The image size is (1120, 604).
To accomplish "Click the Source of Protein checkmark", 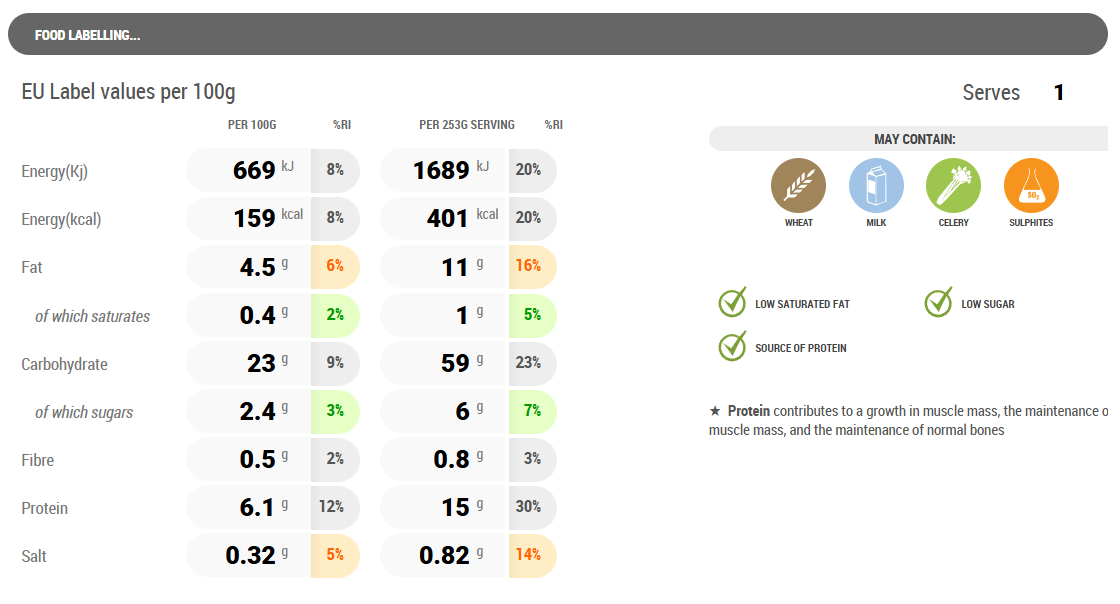I will coord(733,347).
